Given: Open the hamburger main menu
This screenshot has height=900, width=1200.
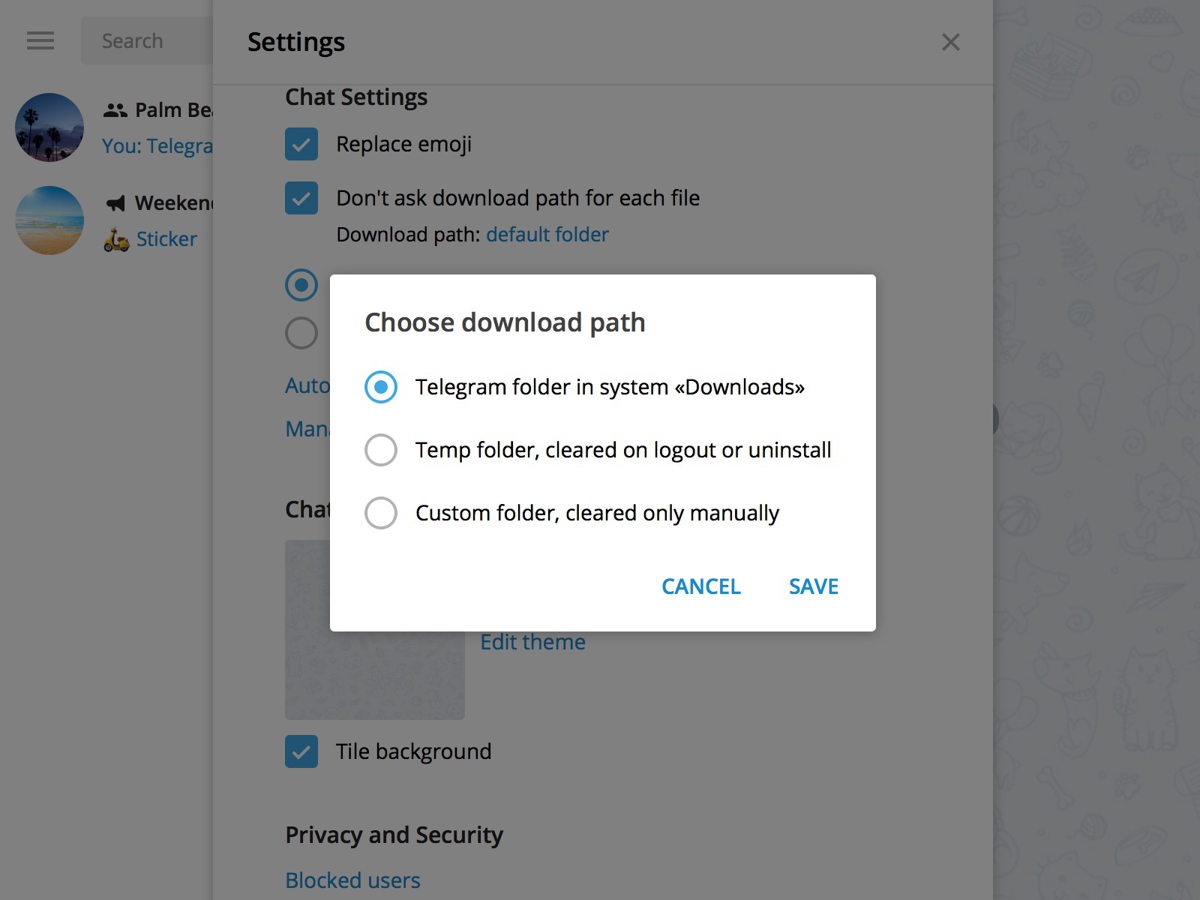Looking at the screenshot, I should [41, 41].
